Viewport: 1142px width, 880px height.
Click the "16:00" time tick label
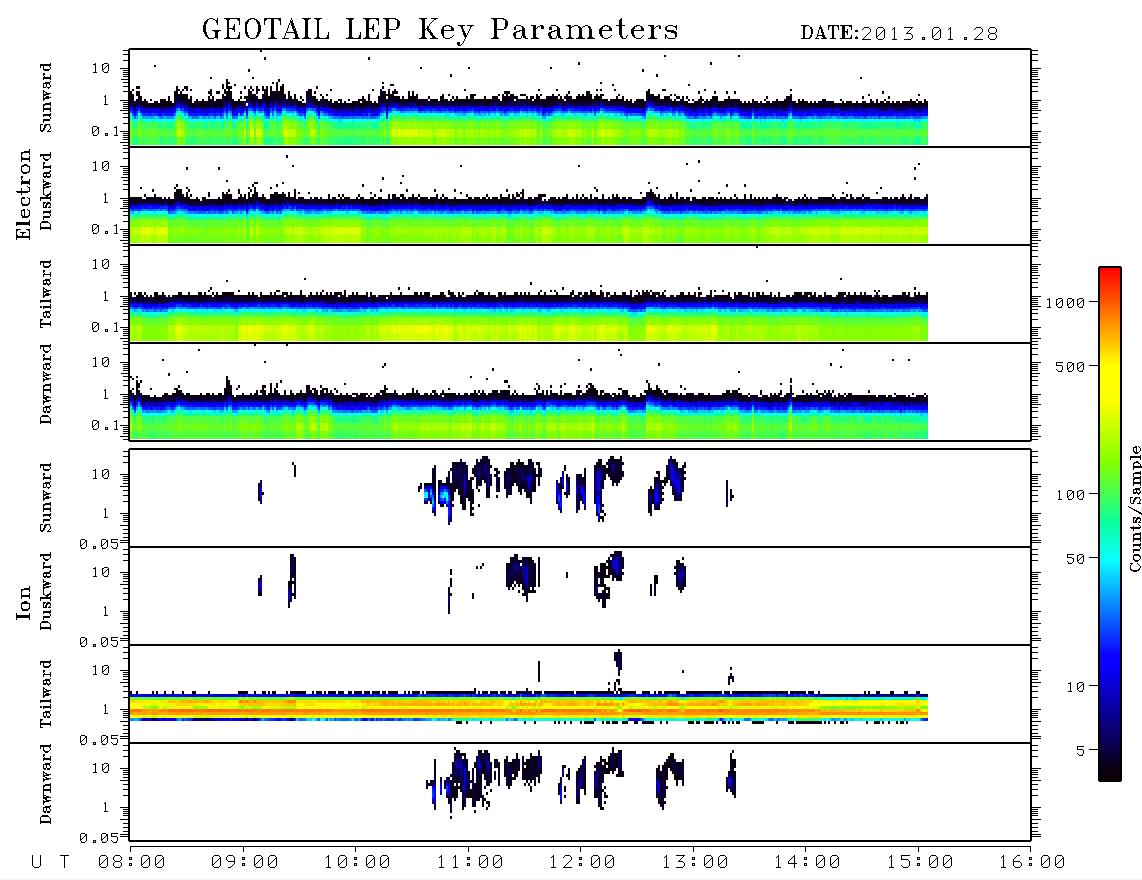[1032, 863]
